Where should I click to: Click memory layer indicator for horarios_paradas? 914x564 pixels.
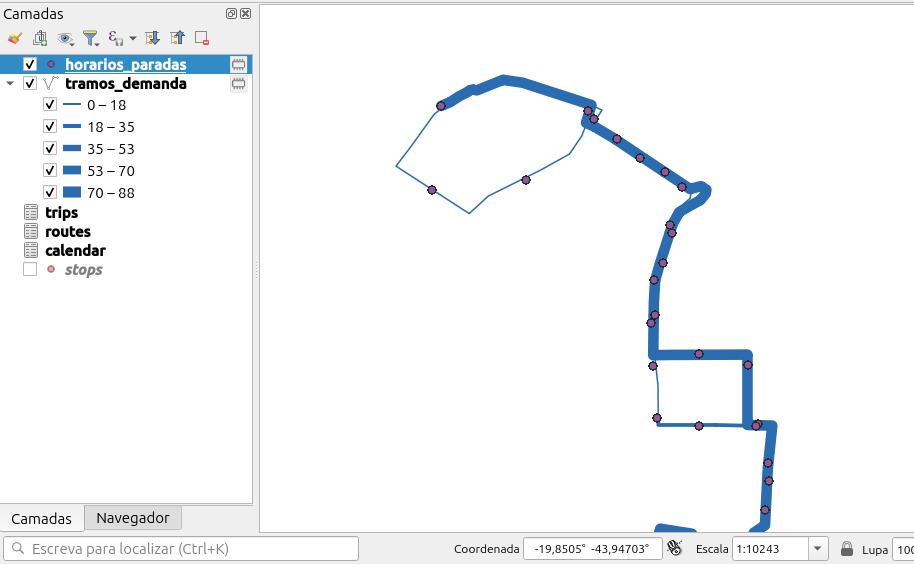pyautogui.click(x=238, y=64)
